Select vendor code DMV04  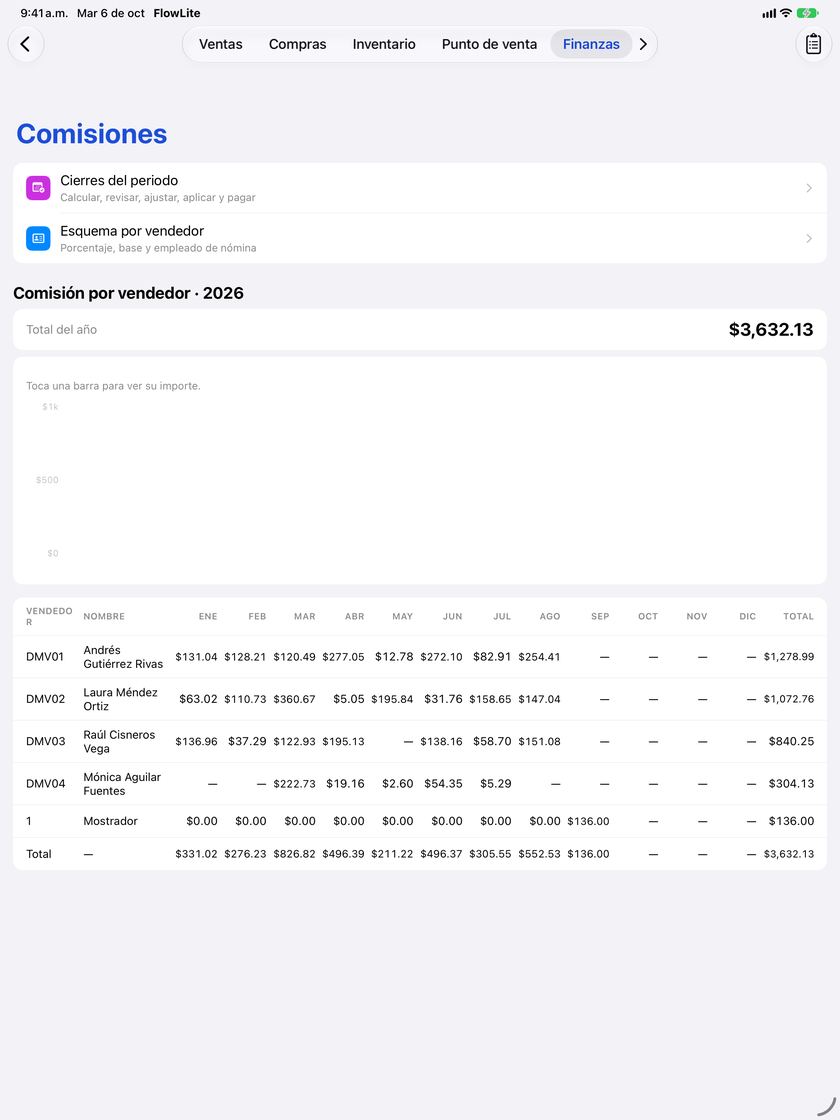(45, 784)
